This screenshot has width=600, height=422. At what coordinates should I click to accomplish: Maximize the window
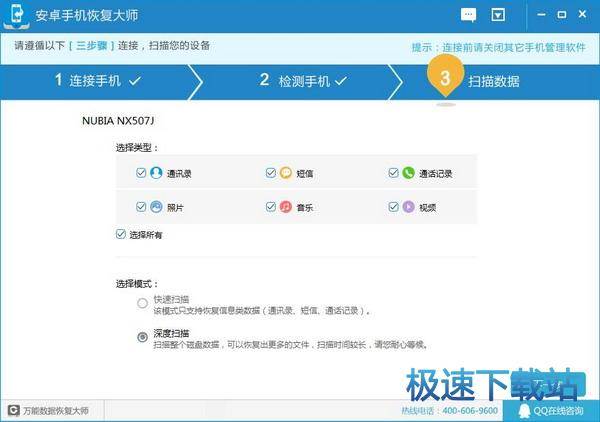562,15
